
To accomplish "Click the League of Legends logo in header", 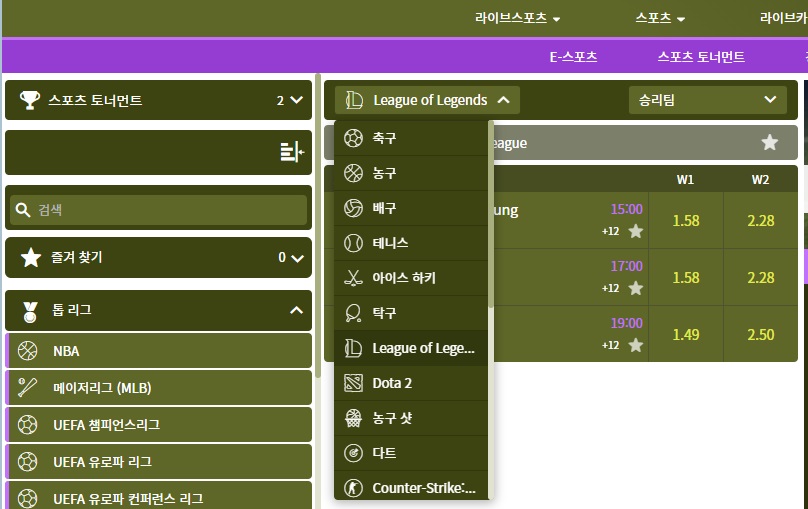I will coord(354,100).
